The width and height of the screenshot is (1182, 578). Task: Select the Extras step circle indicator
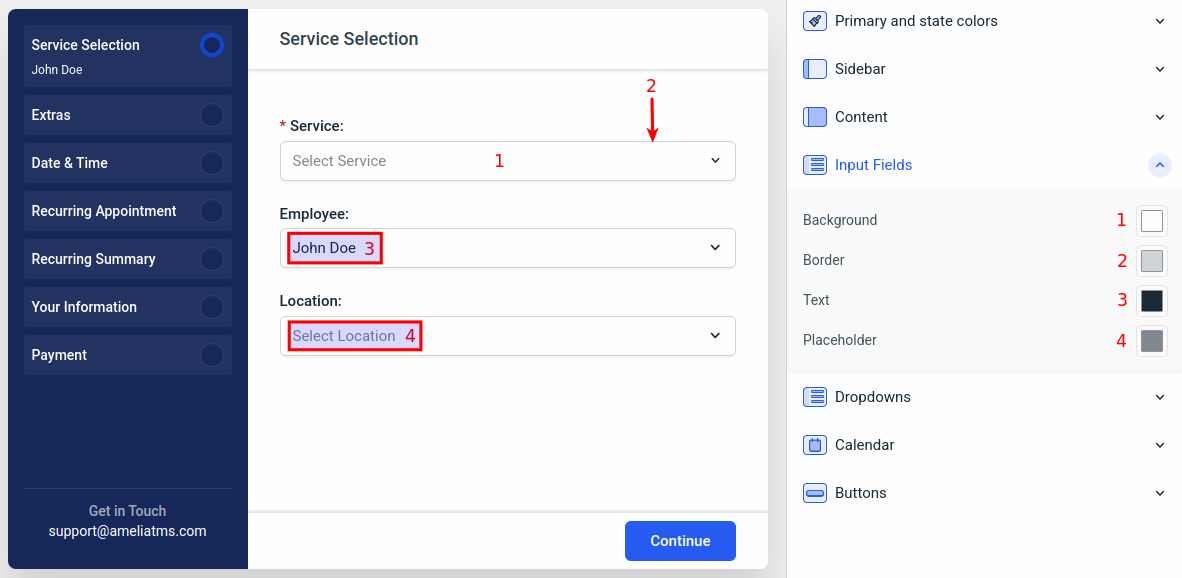coord(211,115)
